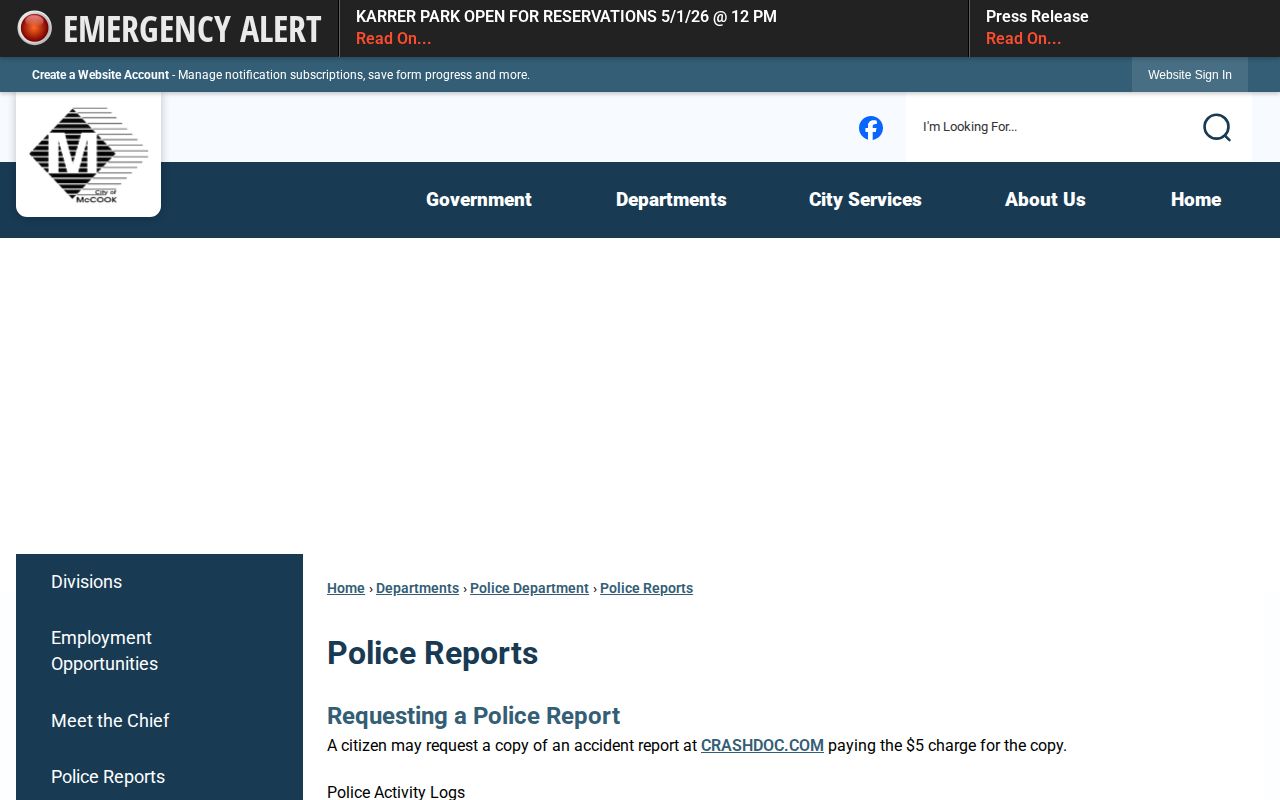Screen dimensions: 1280x800
Task: Click the Requesting a Police Report heading
Action: [473, 716]
